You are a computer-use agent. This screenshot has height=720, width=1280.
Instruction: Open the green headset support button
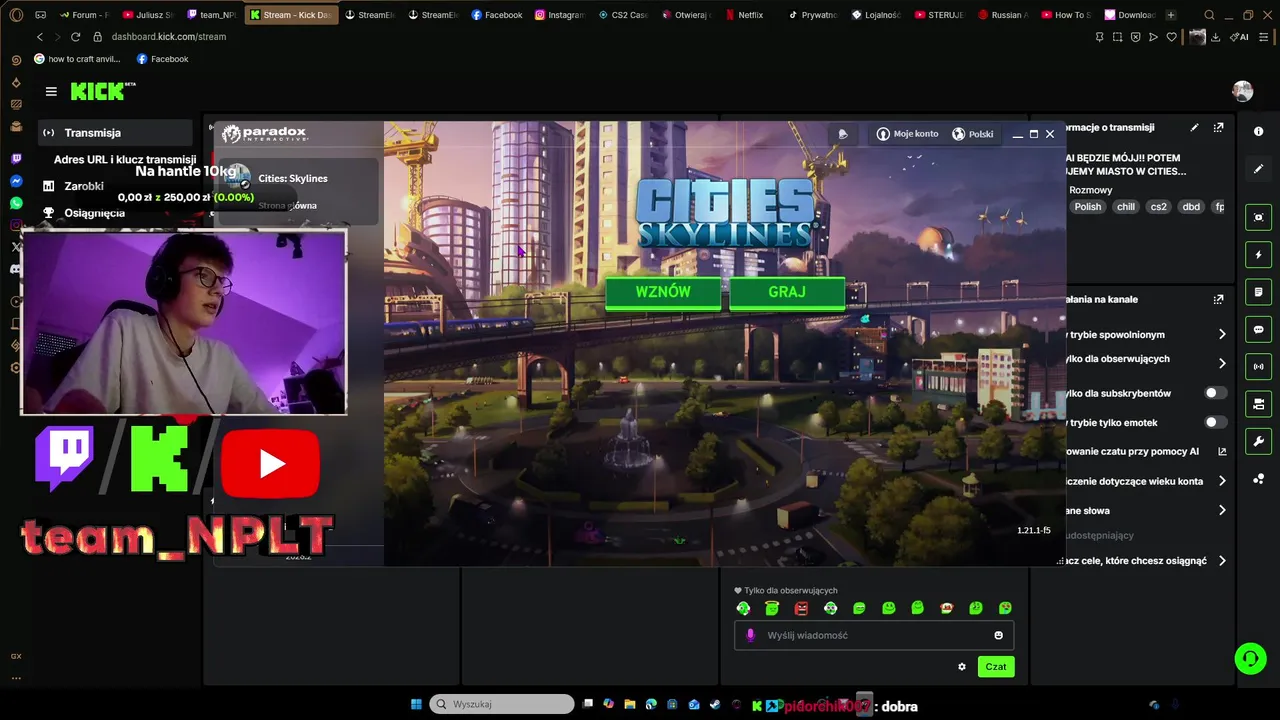tap(1249, 658)
